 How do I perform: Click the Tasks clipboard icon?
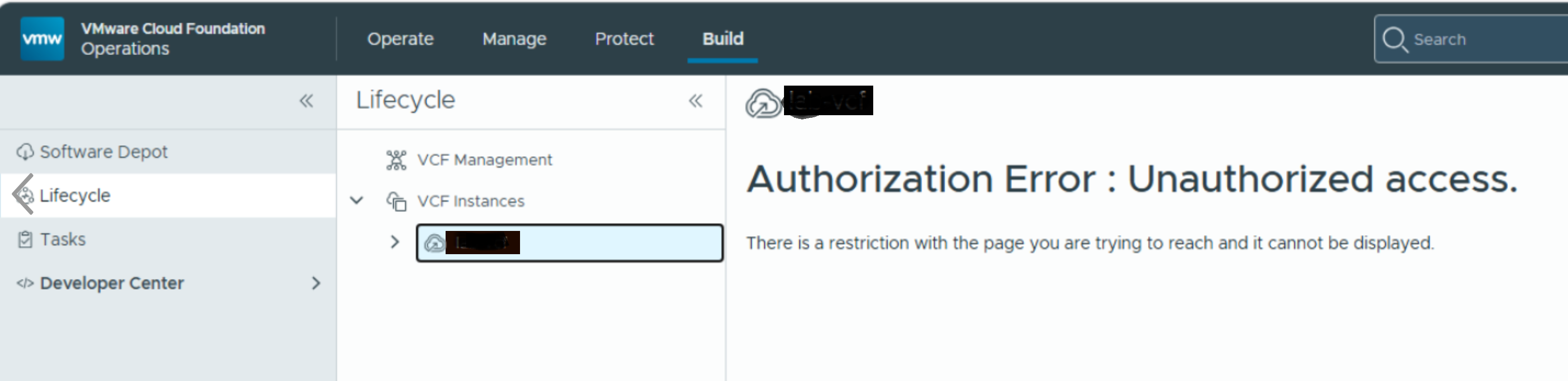pos(25,239)
